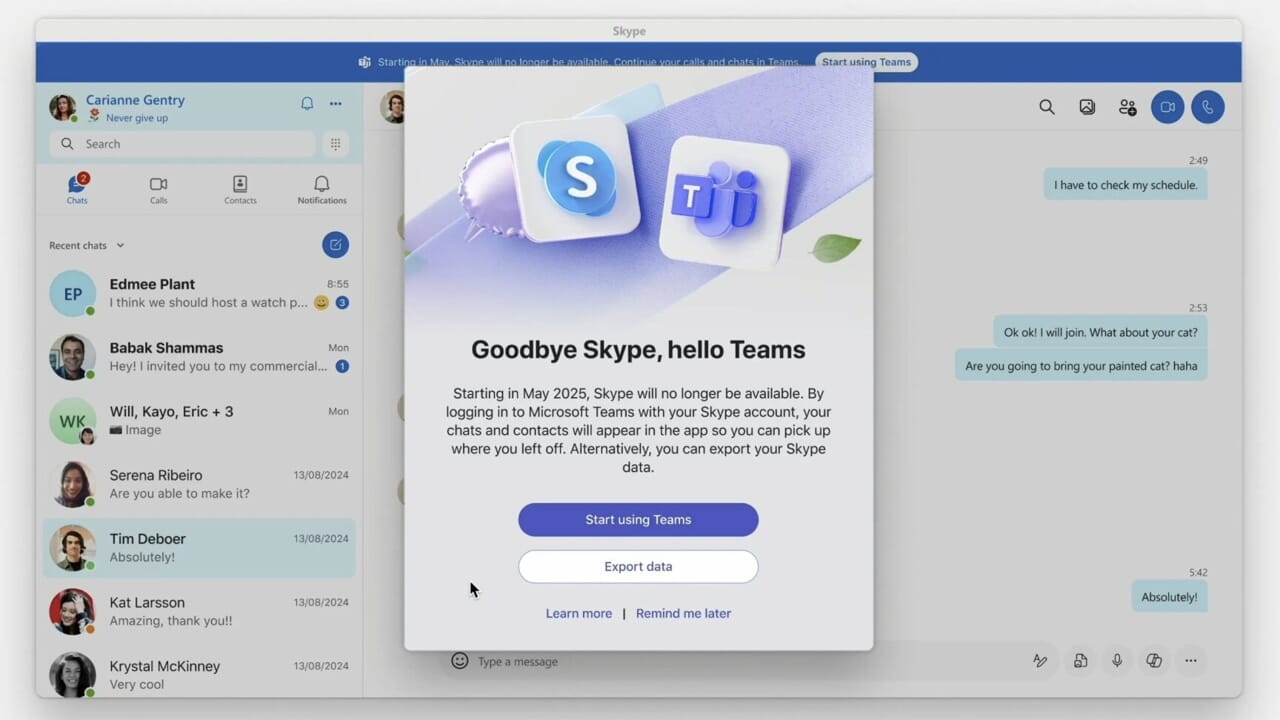Open the emoji picker in message box
The width and height of the screenshot is (1280, 720).
pos(460,661)
